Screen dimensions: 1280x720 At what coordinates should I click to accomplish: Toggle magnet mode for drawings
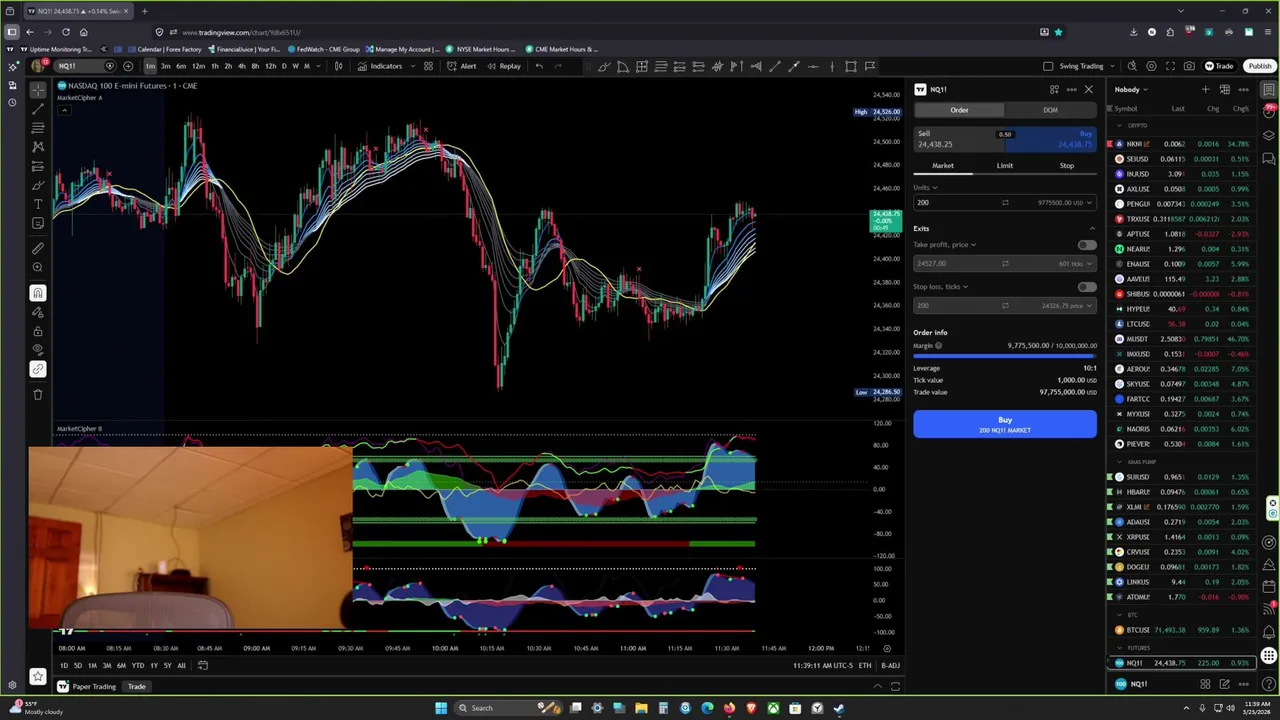pos(38,293)
